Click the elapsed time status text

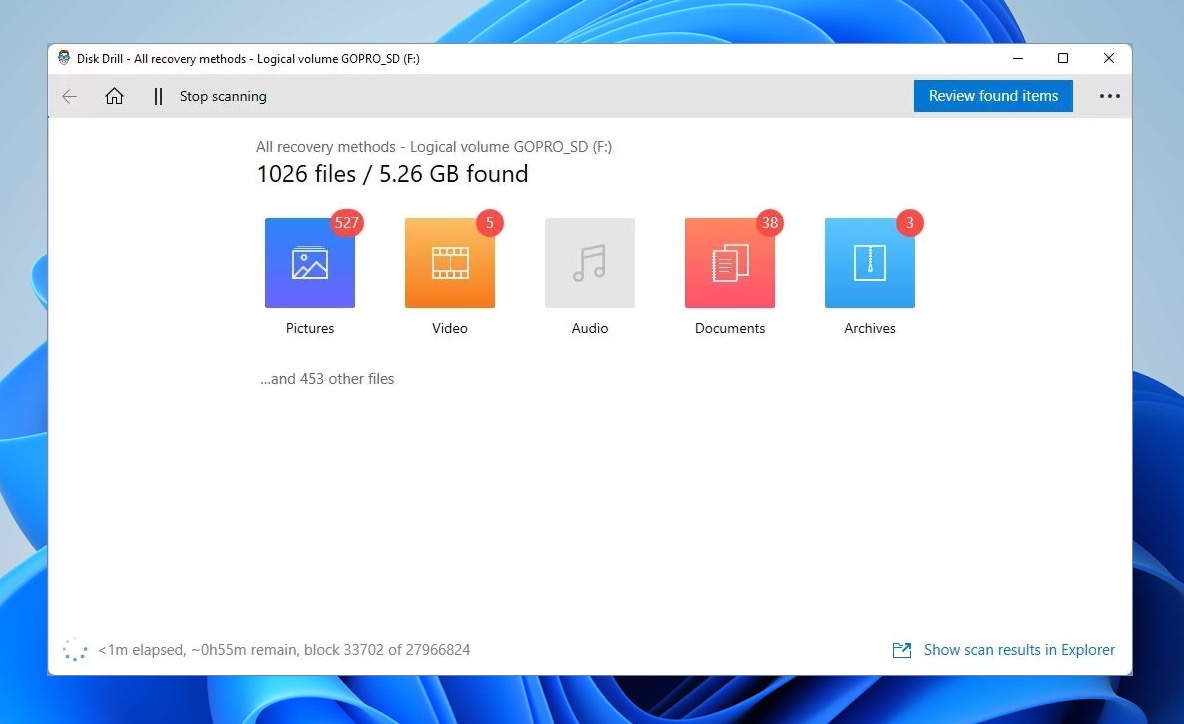click(284, 650)
